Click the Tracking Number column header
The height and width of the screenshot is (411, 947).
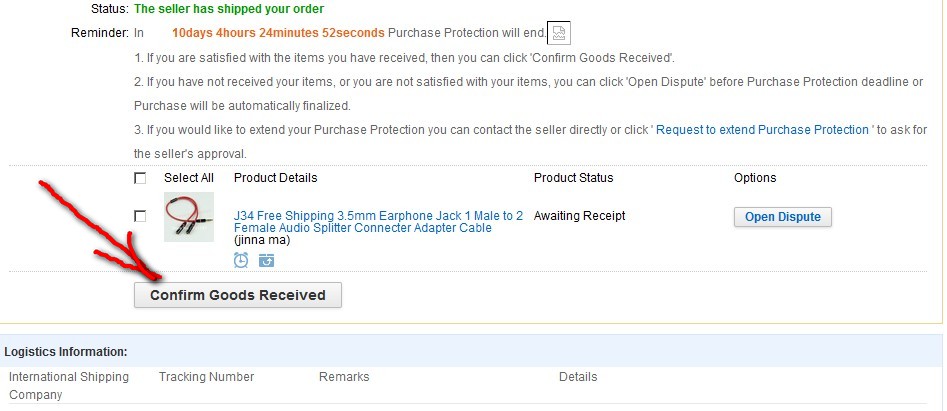click(206, 377)
